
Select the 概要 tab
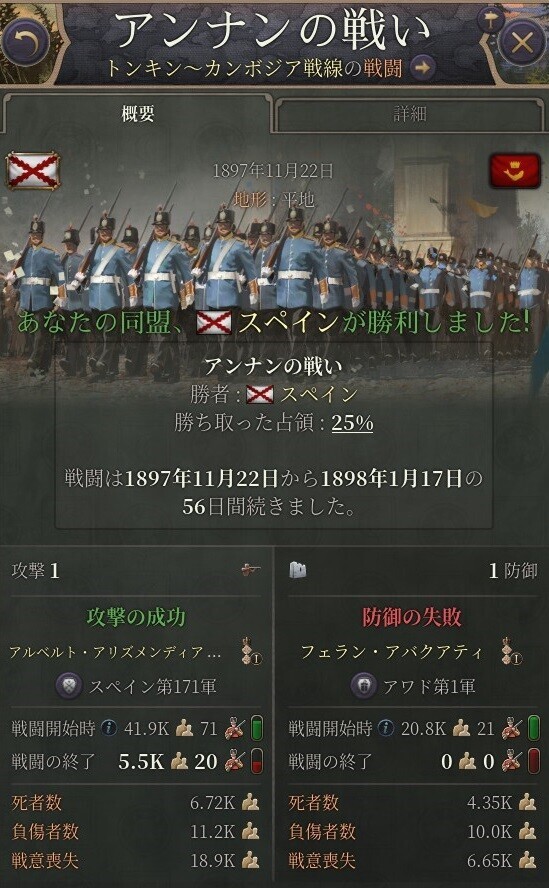[x=138, y=115]
